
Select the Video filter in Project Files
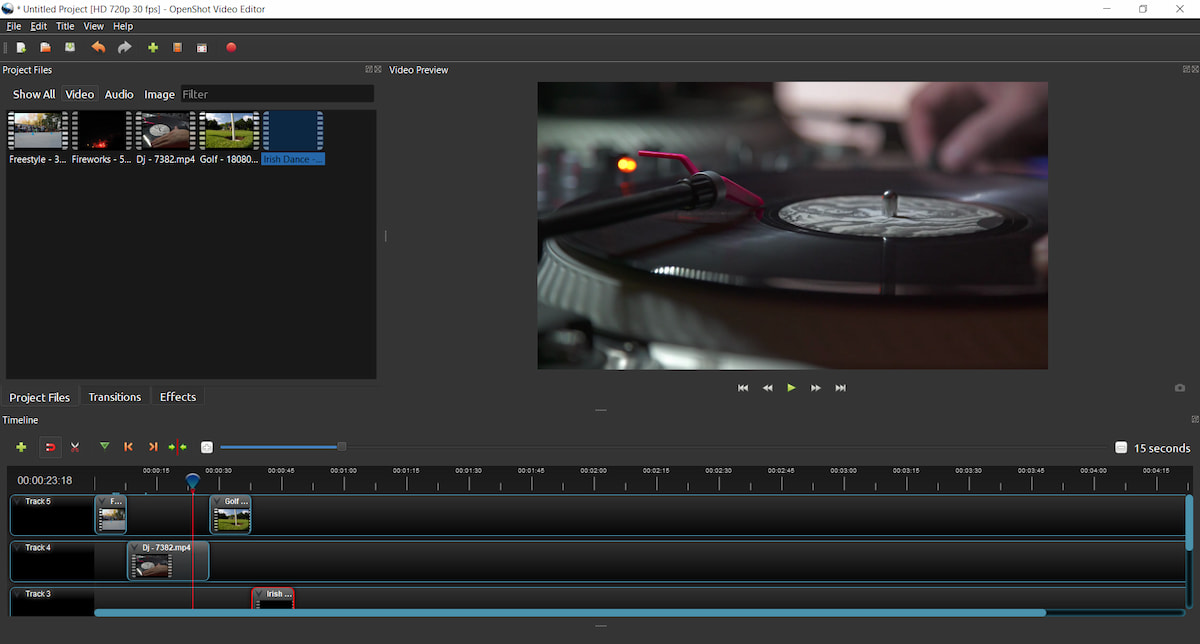79,94
